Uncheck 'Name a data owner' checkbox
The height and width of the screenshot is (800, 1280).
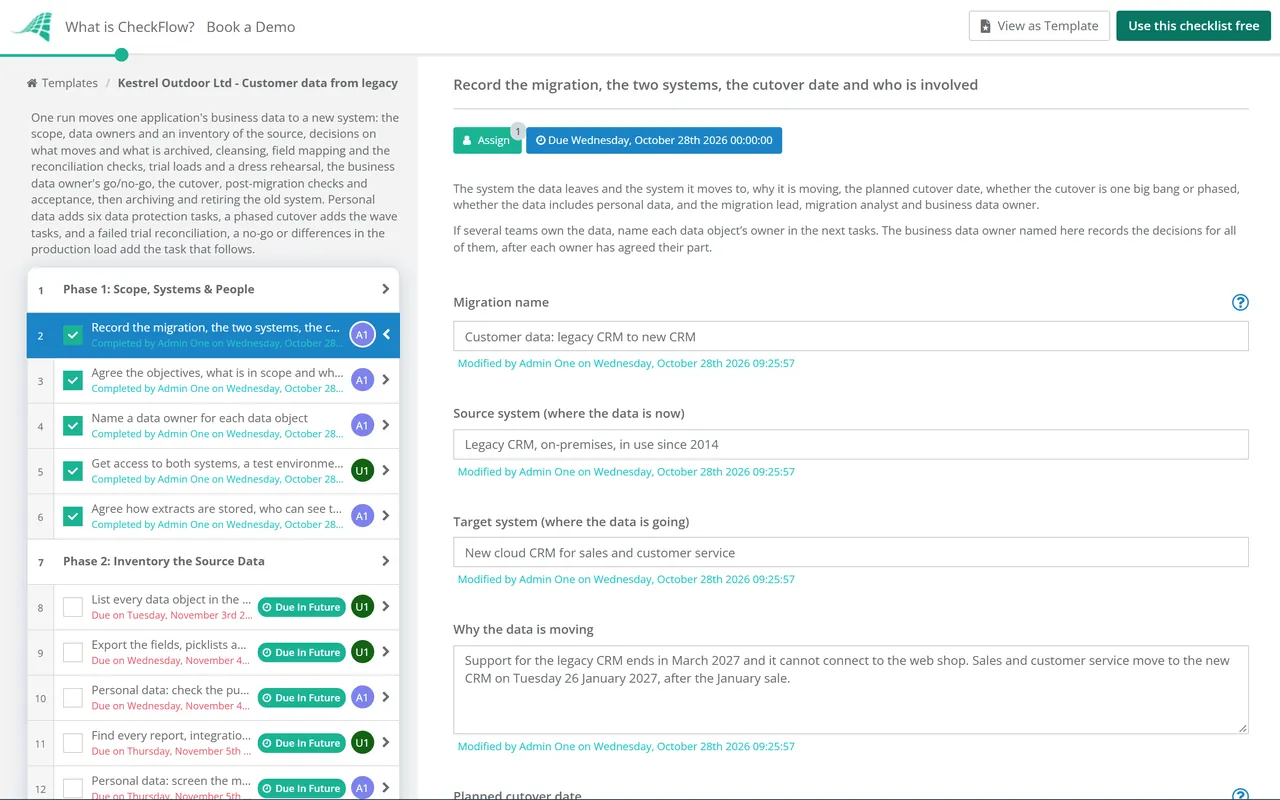click(x=73, y=425)
